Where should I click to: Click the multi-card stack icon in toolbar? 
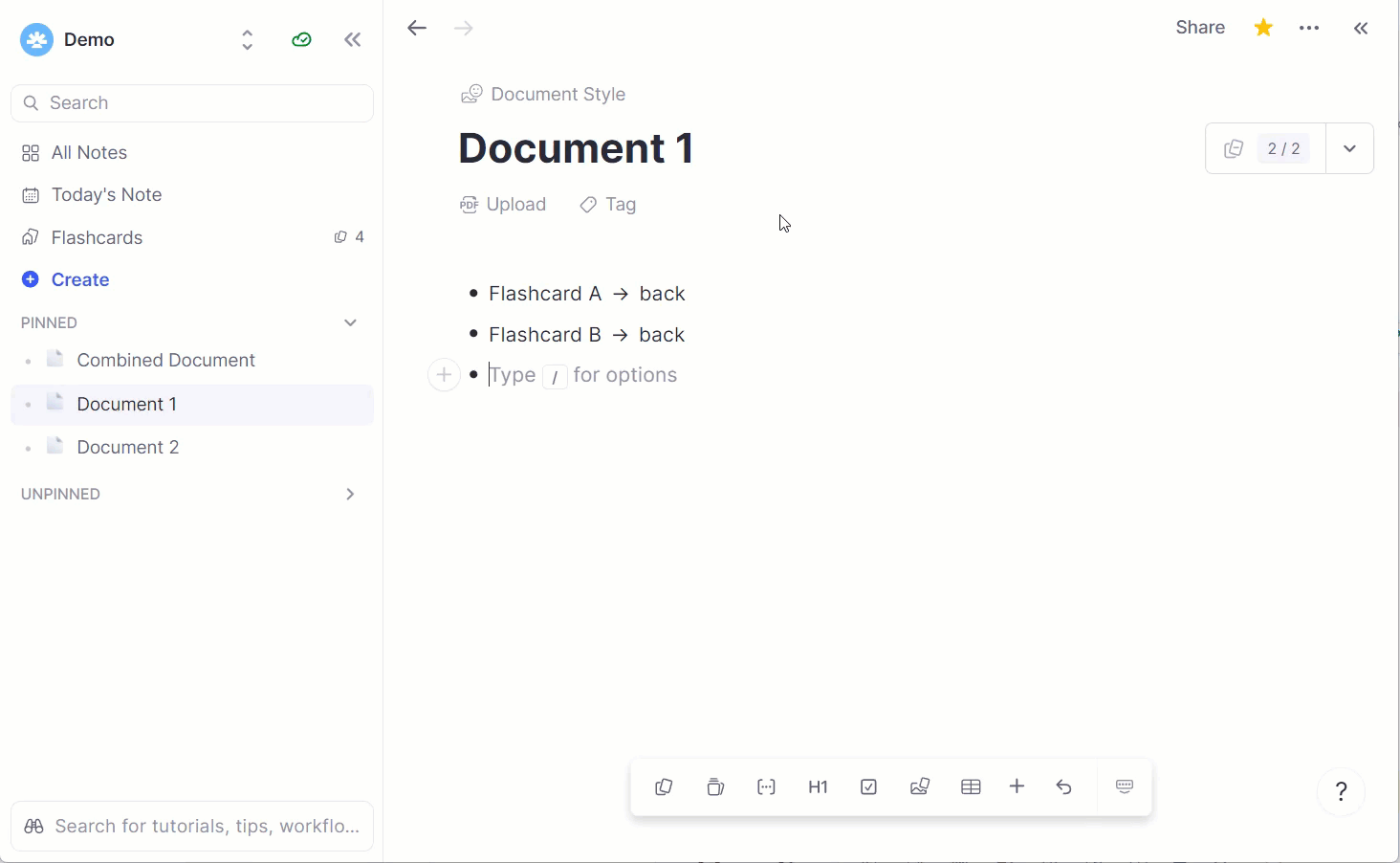[x=715, y=786]
